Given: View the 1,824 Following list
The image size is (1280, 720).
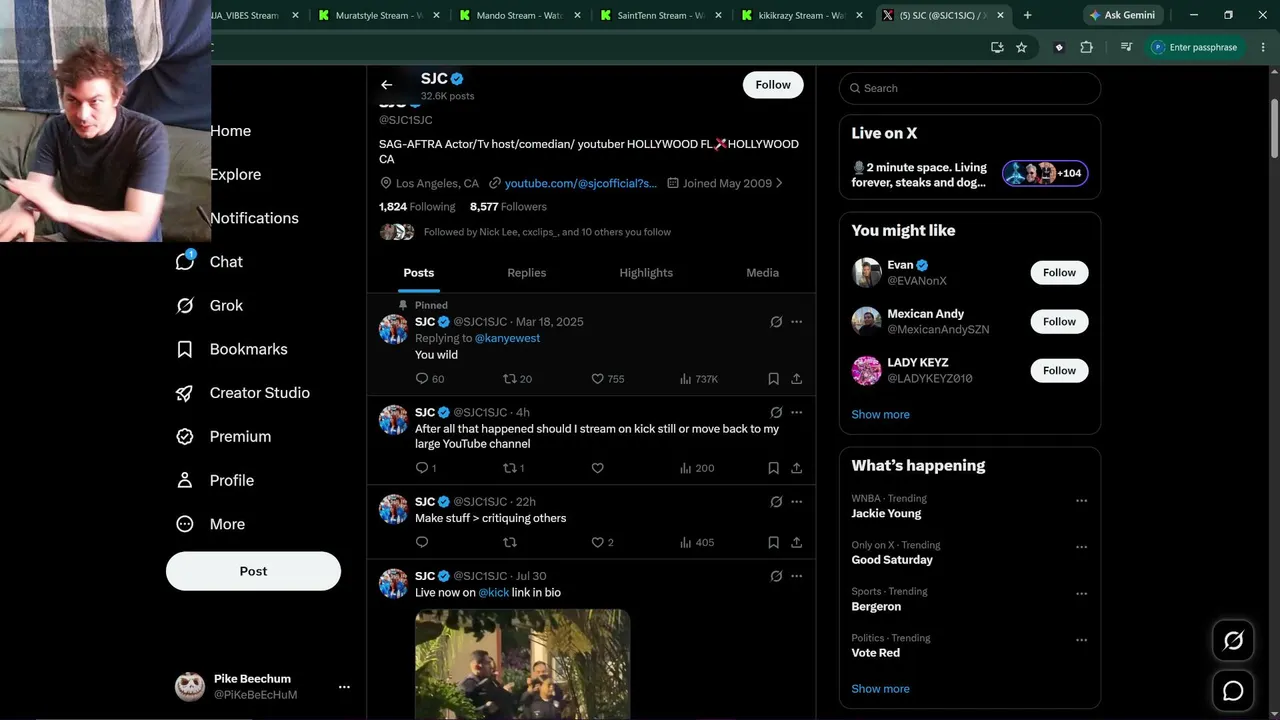Looking at the screenshot, I should [417, 207].
